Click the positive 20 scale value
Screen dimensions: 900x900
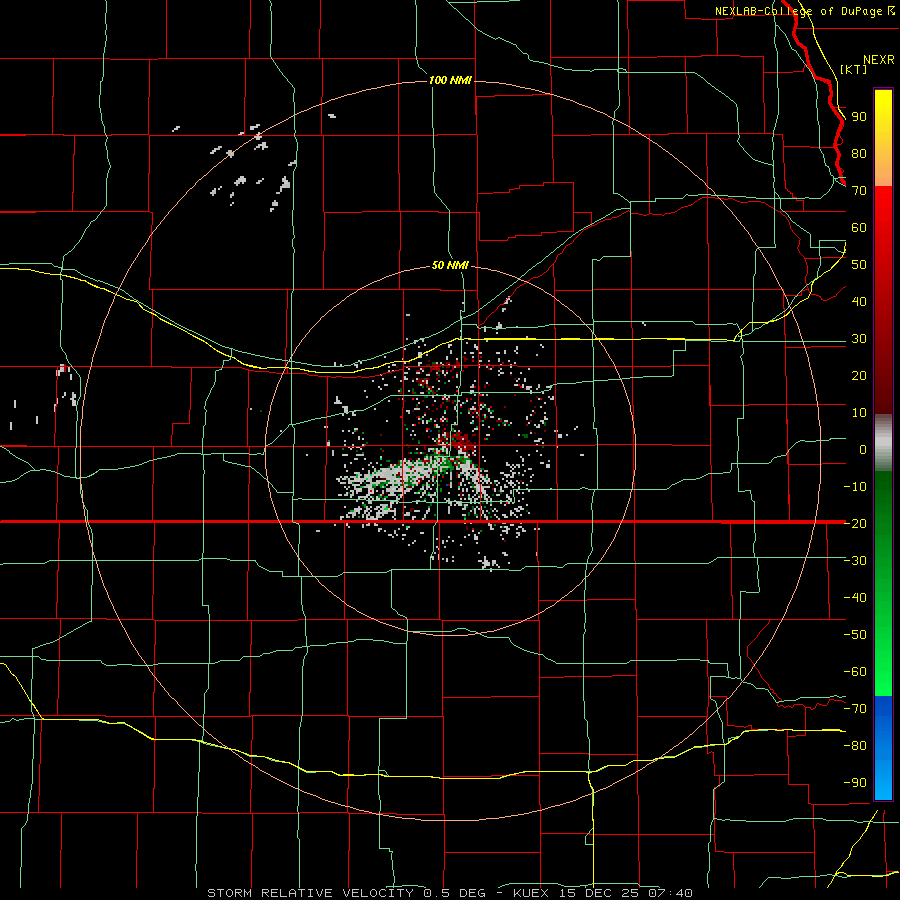(x=859, y=376)
